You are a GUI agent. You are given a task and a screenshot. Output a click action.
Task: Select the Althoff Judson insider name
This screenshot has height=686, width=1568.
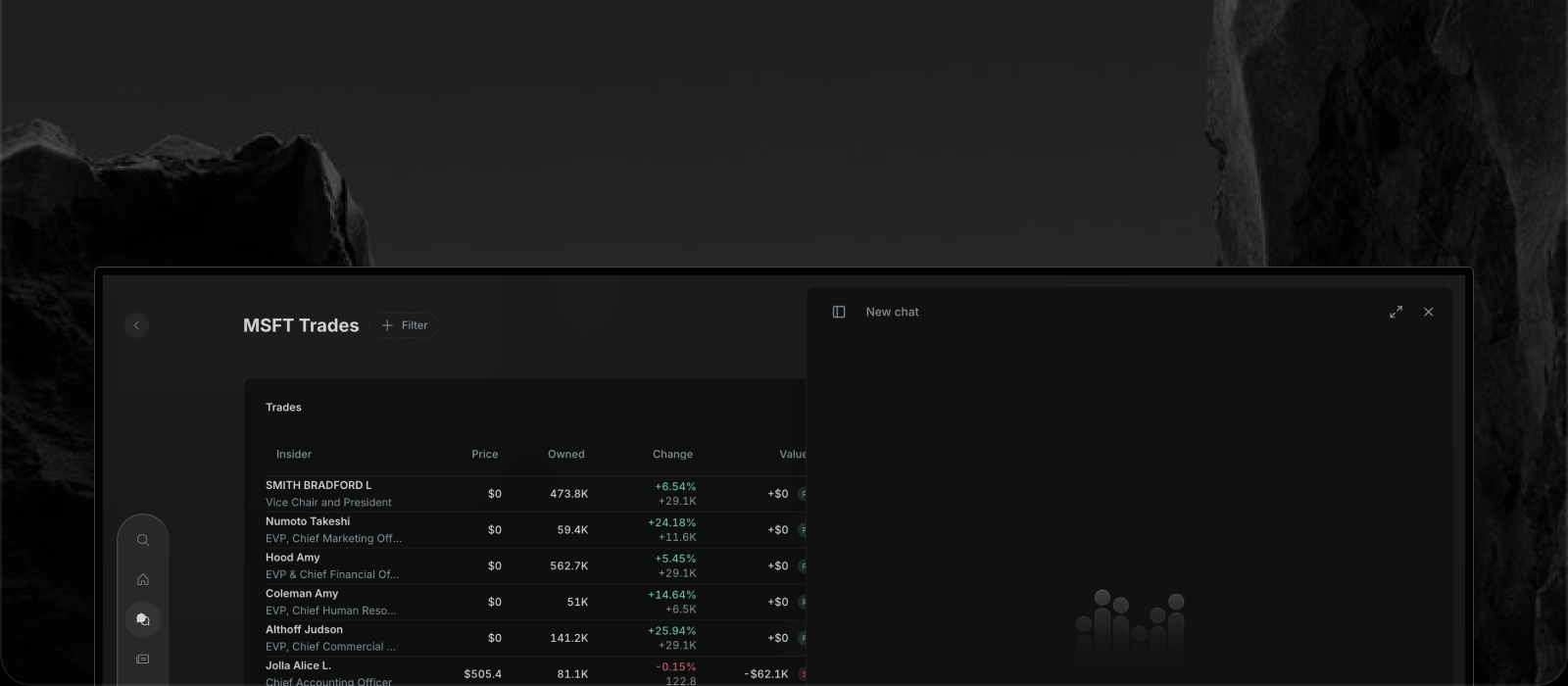coord(305,630)
